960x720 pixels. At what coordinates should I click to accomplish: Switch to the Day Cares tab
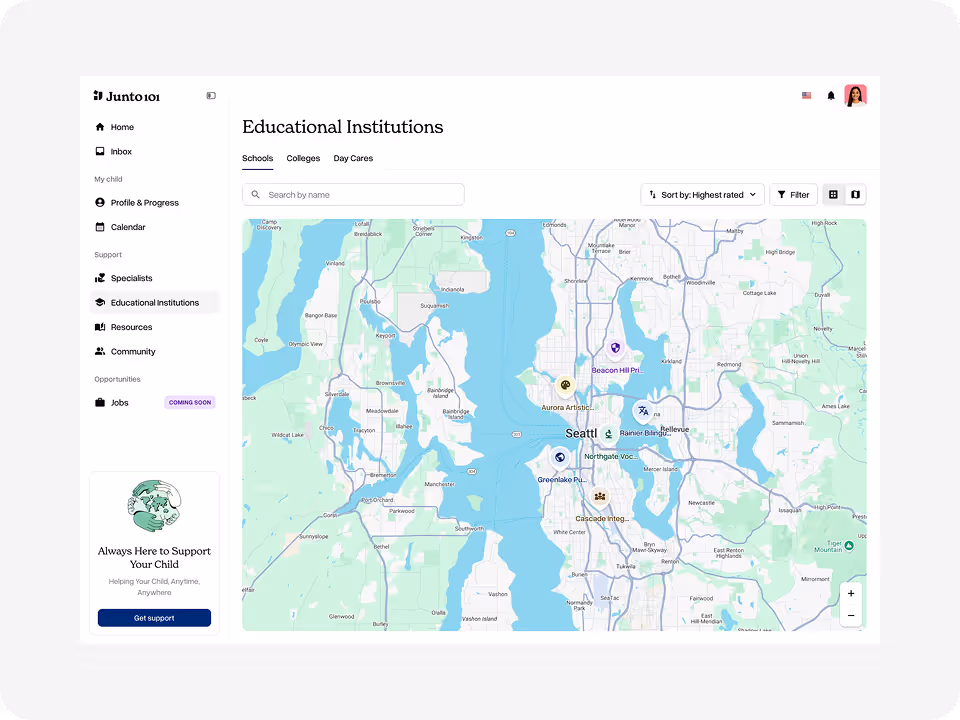[x=353, y=158]
